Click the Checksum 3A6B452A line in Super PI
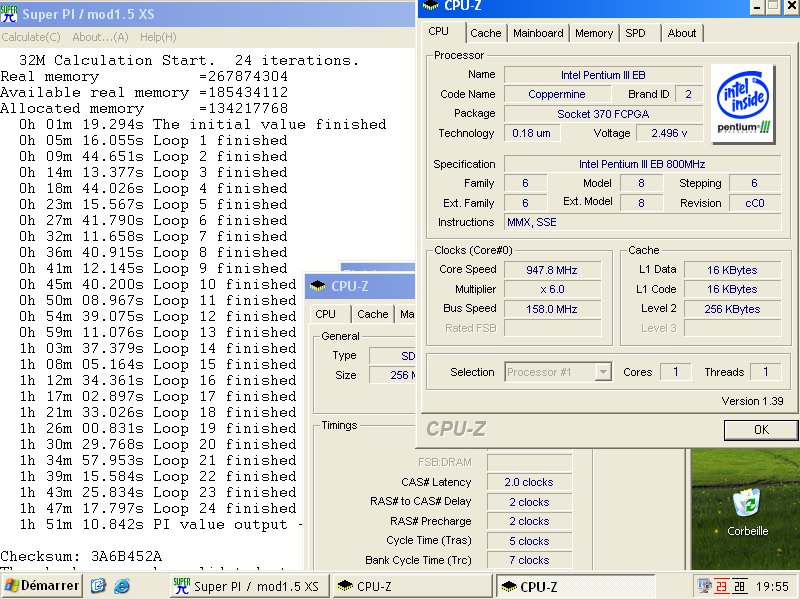 (82, 556)
